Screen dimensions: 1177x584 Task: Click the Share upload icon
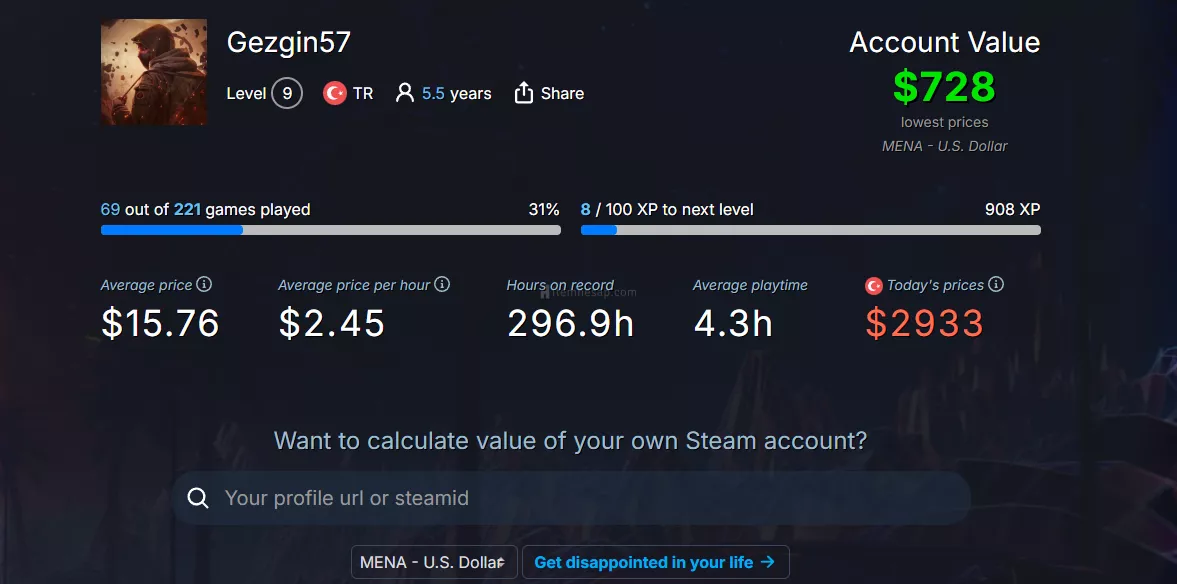(x=523, y=93)
